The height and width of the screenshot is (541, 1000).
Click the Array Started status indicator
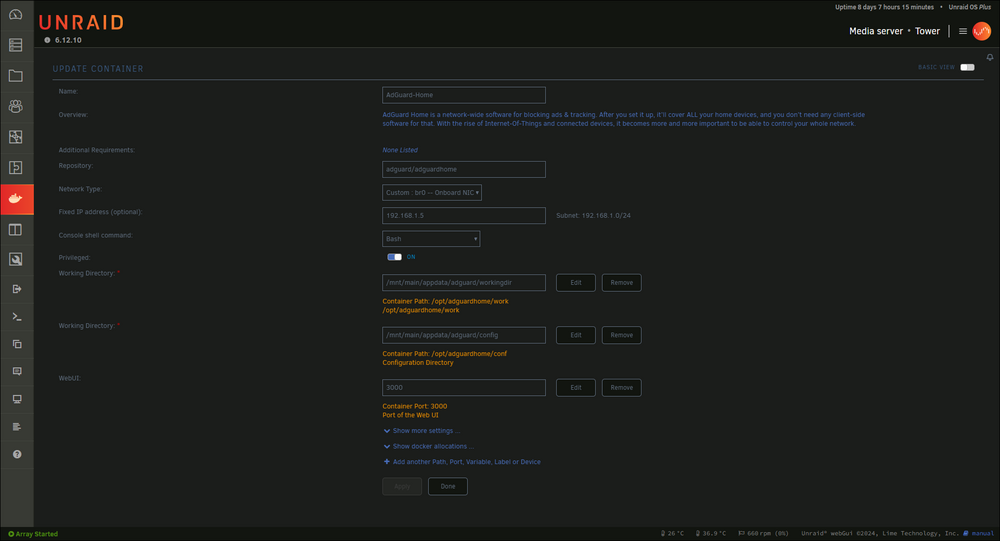33,534
